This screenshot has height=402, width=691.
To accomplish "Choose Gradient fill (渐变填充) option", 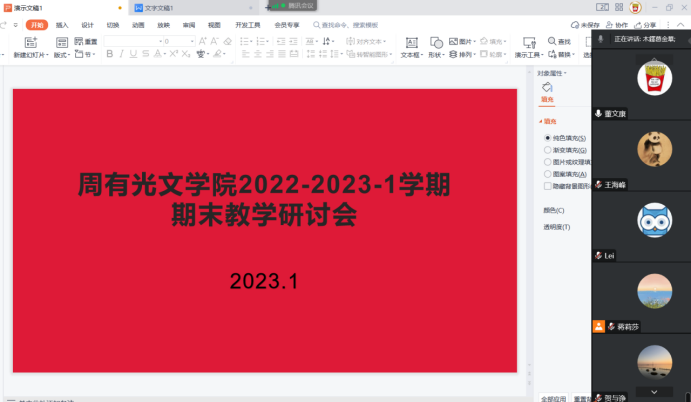I will (x=547, y=149).
